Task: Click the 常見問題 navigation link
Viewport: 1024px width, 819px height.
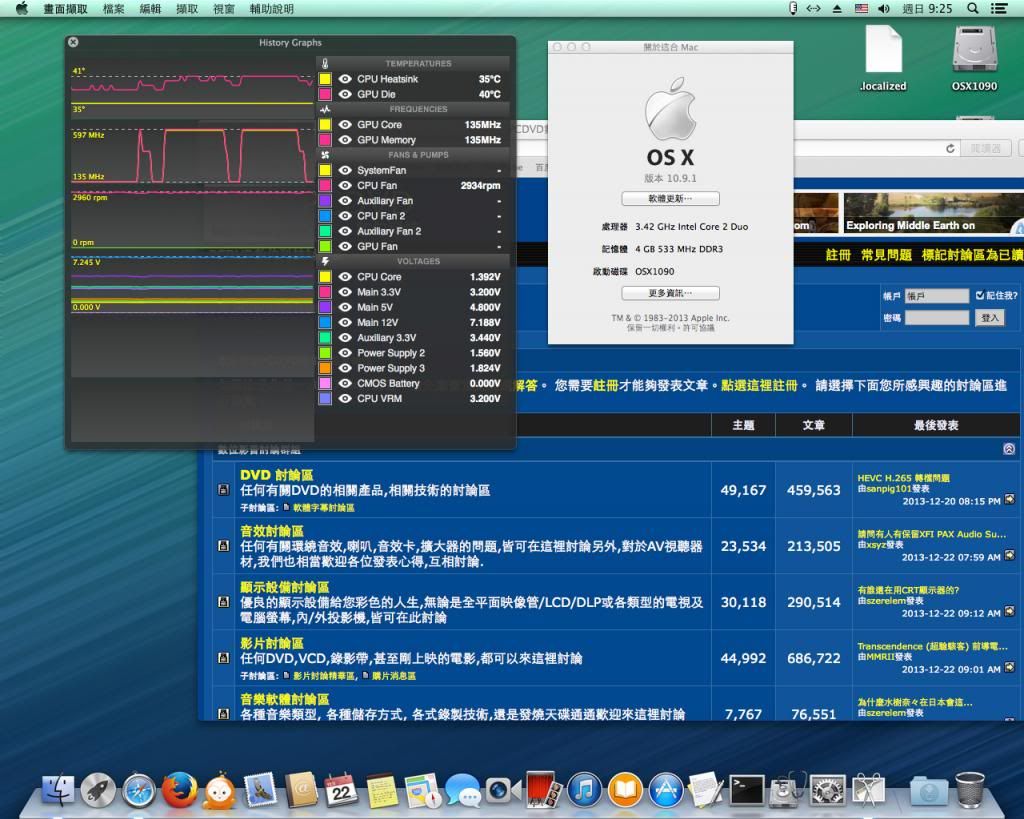Action: coord(886,255)
